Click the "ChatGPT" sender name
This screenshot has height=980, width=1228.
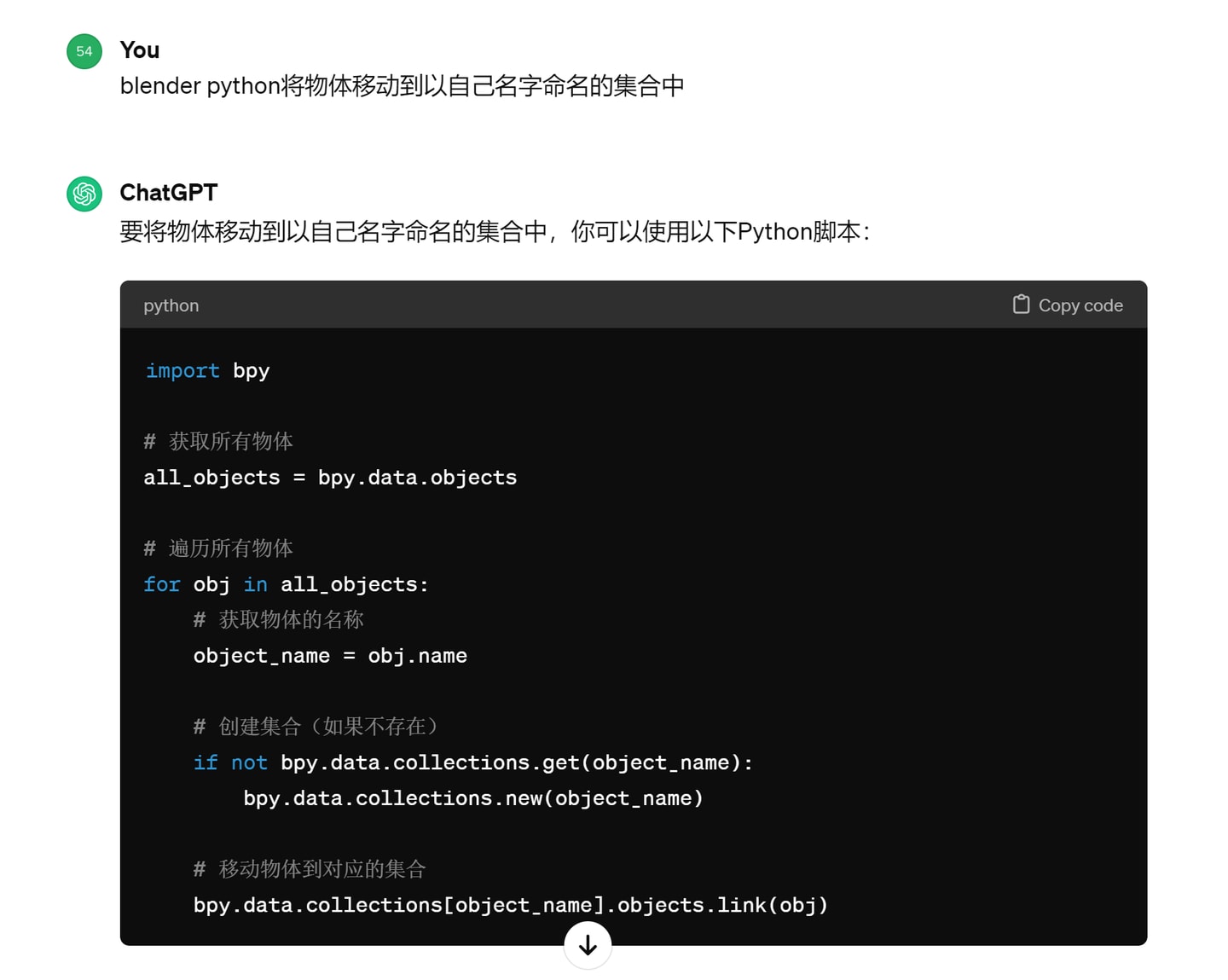point(169,193)
